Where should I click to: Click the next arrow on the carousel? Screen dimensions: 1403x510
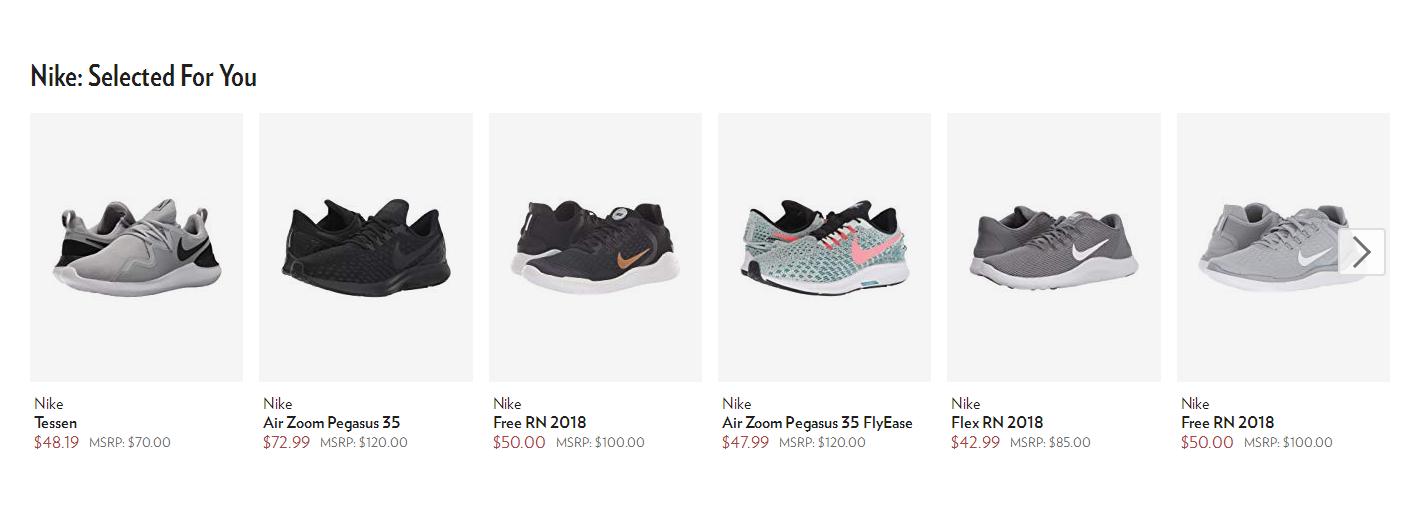[1361, 251]
